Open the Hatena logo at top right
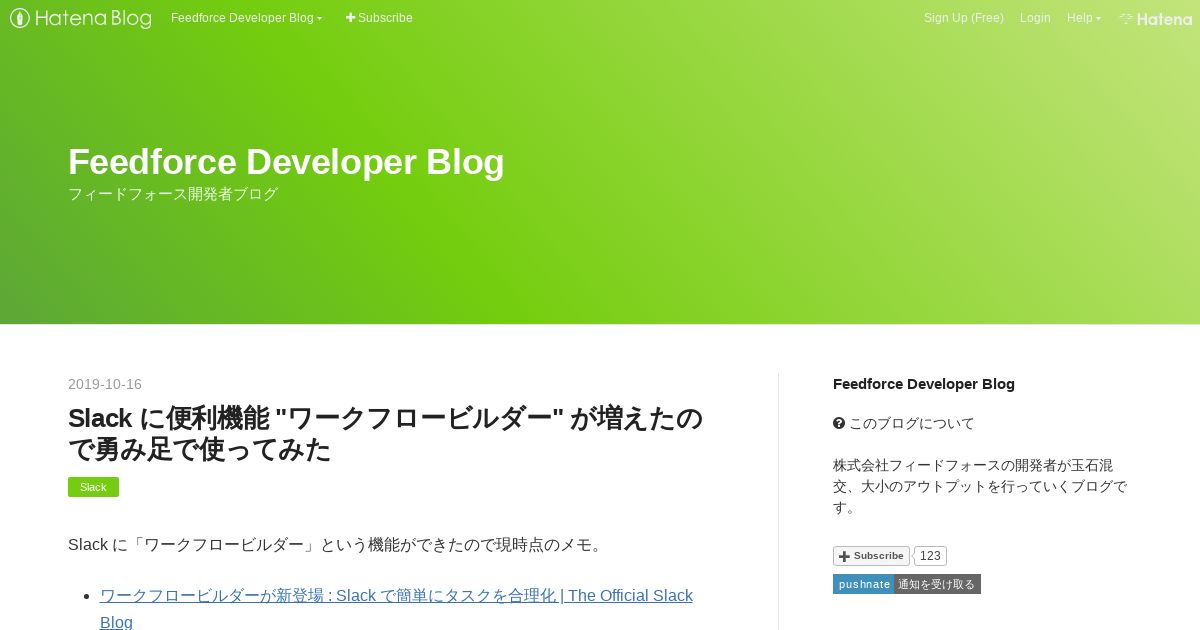1200x630 pixels. 1155,18
